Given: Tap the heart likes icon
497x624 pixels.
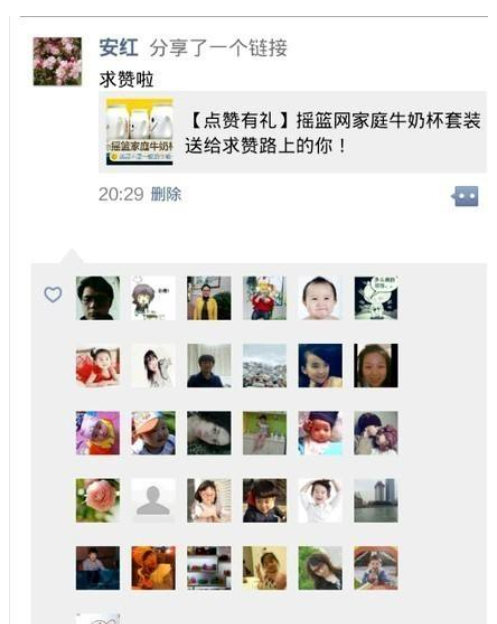Looking at the screenshot, I should click(53, 294).
